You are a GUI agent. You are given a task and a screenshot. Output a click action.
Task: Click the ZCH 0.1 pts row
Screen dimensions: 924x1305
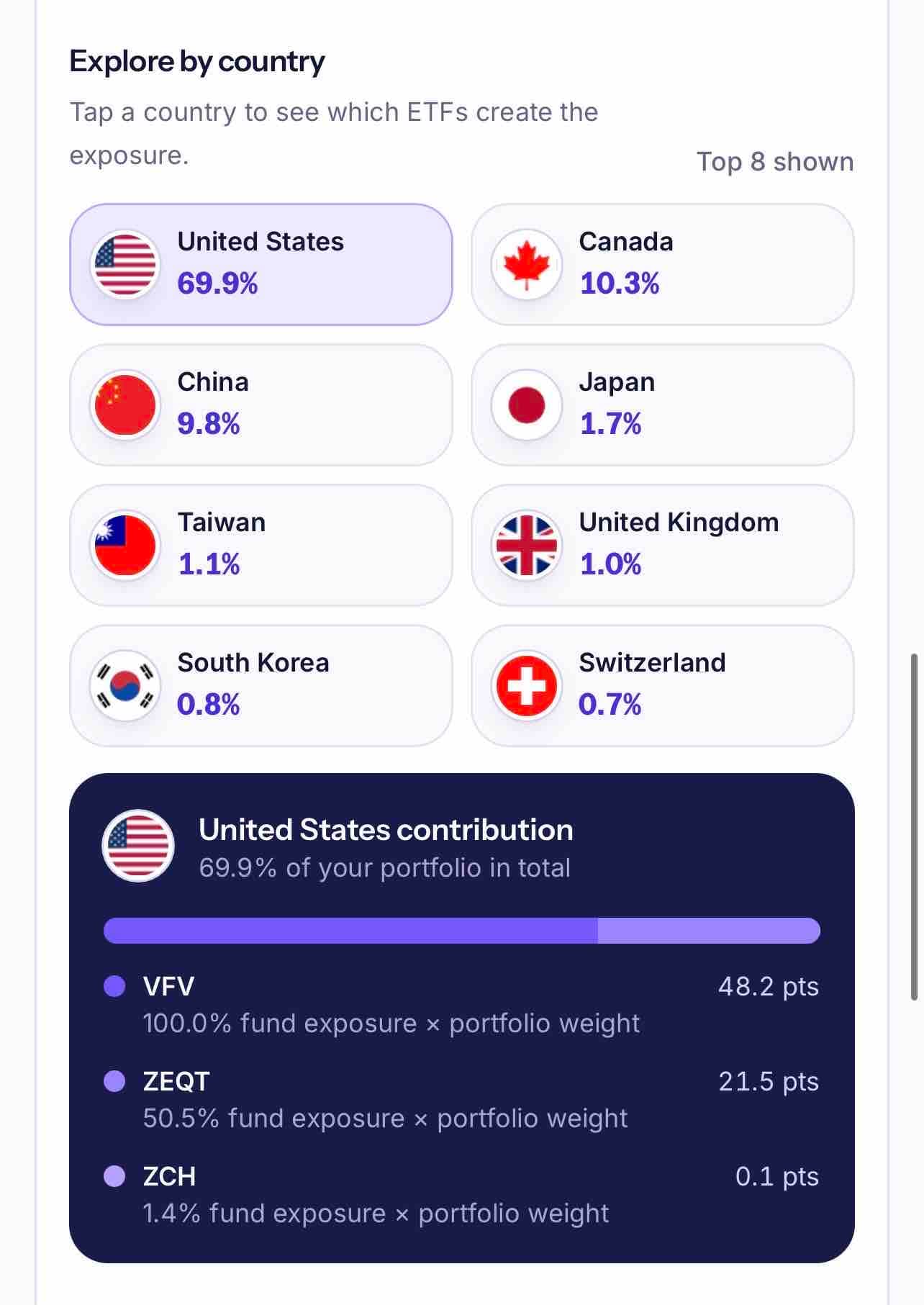point(462,1194)
